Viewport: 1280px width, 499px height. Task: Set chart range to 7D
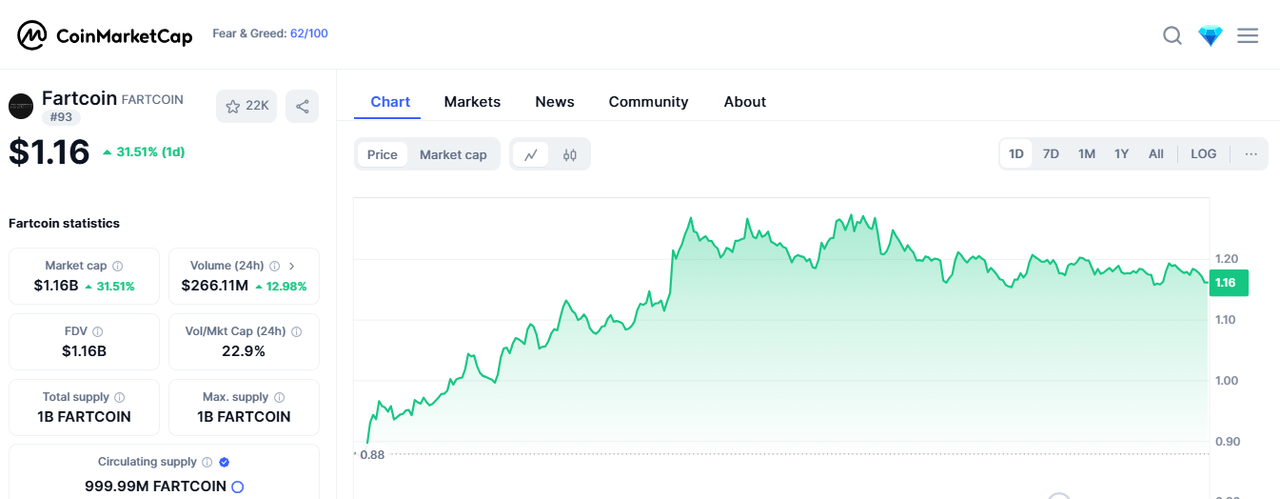(1051, 154)
